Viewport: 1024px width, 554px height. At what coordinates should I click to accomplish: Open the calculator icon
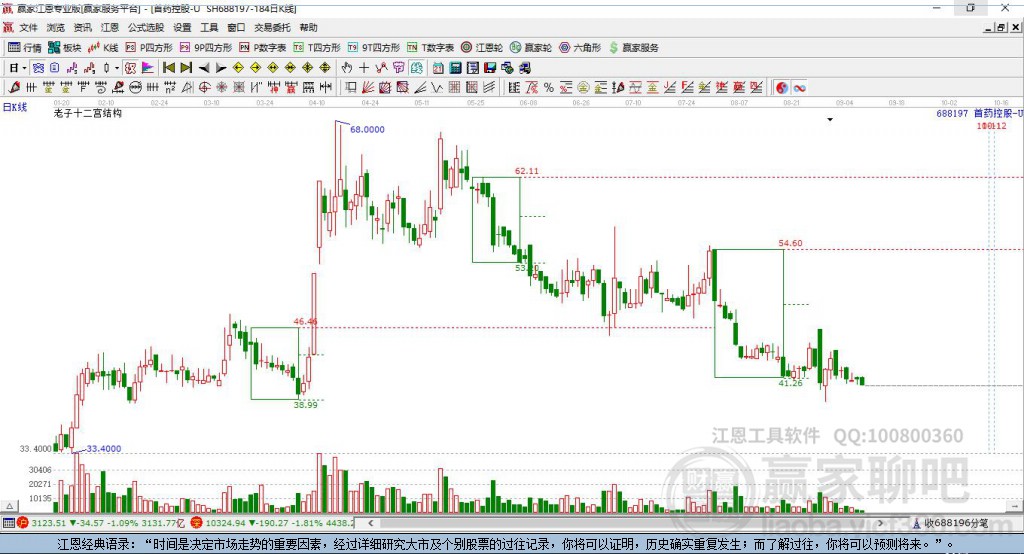[x=455, y=68]
